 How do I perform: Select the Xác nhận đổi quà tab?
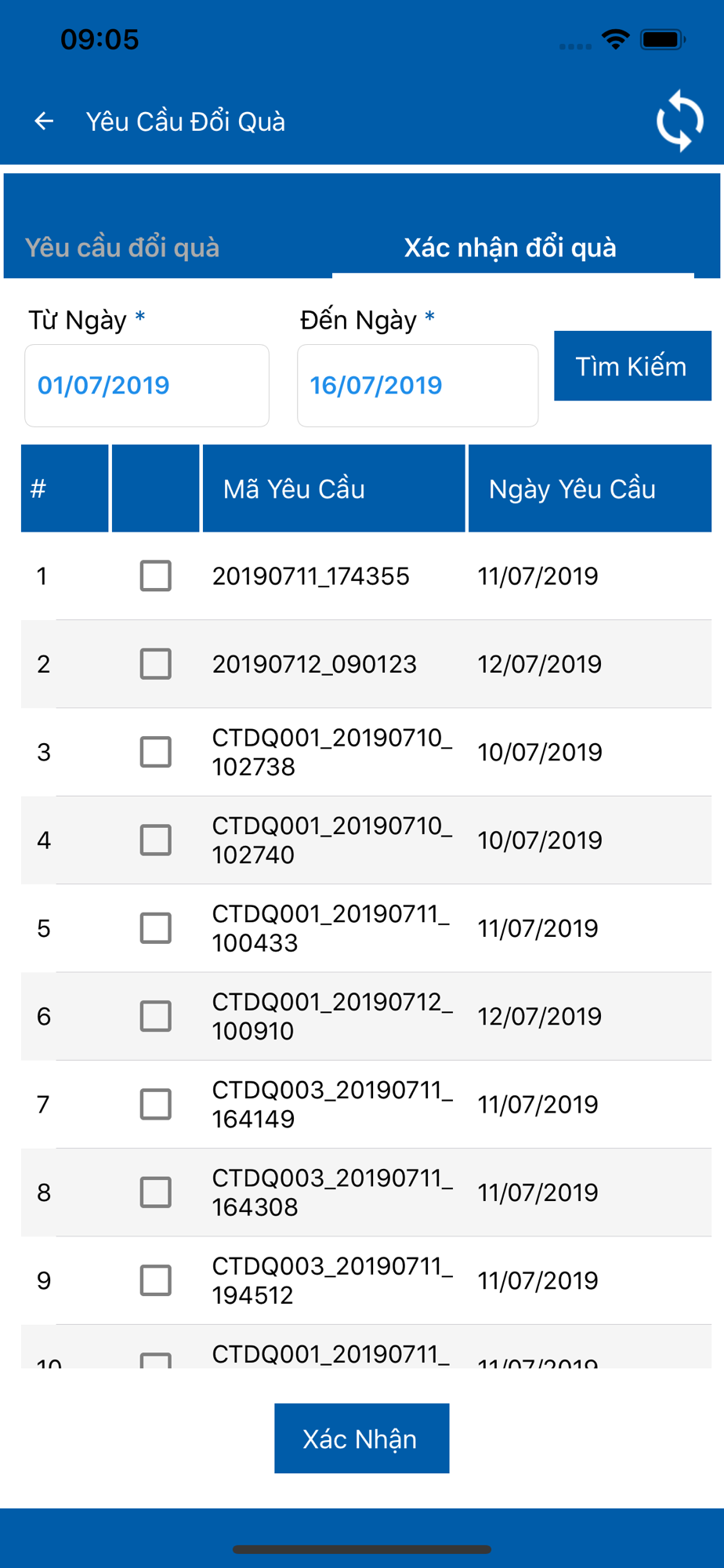coord(510,248)
